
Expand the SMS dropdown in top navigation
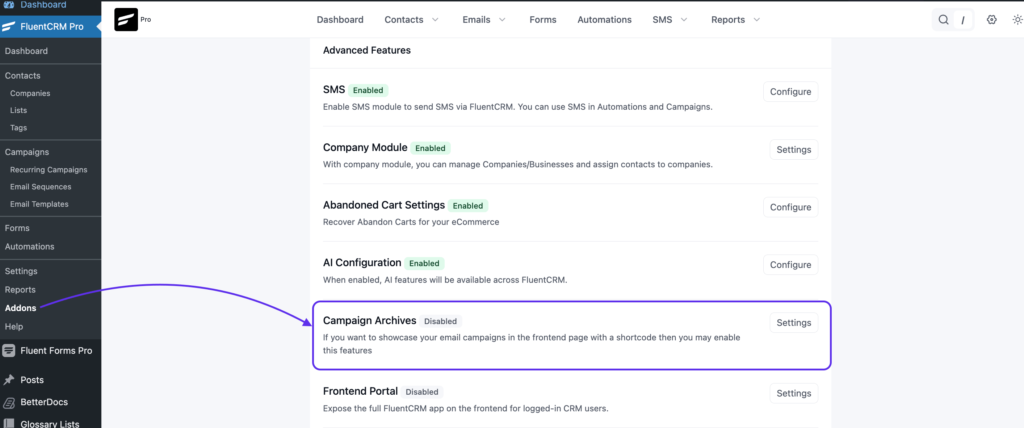(684, 20)
